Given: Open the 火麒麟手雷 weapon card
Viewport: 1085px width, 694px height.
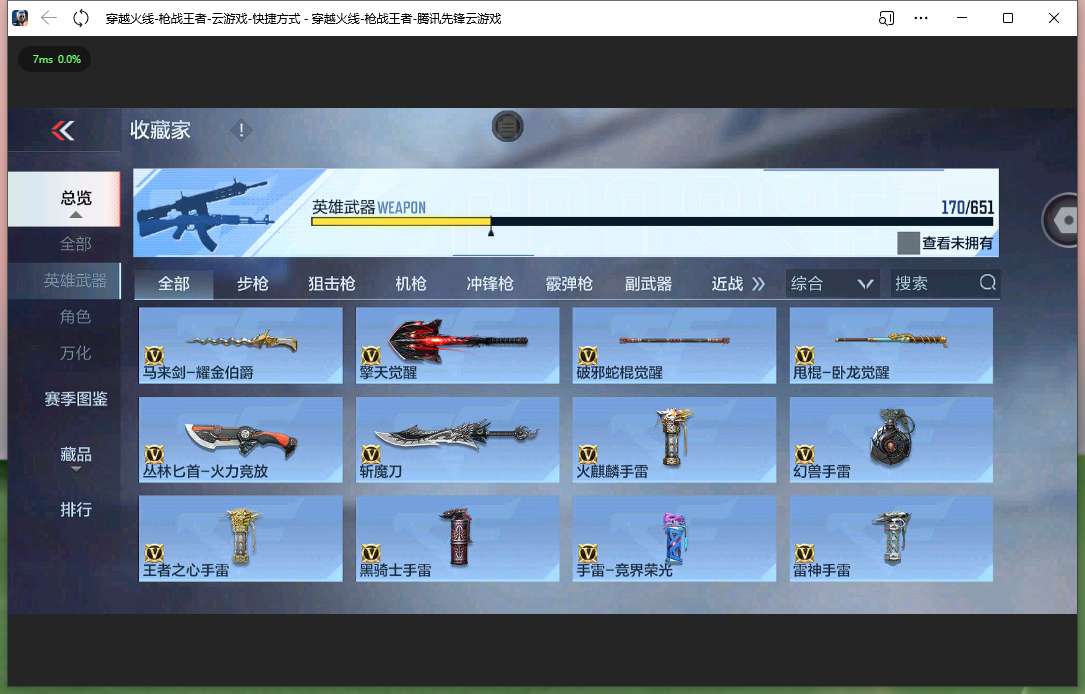Looking at the screenshot, I should (675, 440).
